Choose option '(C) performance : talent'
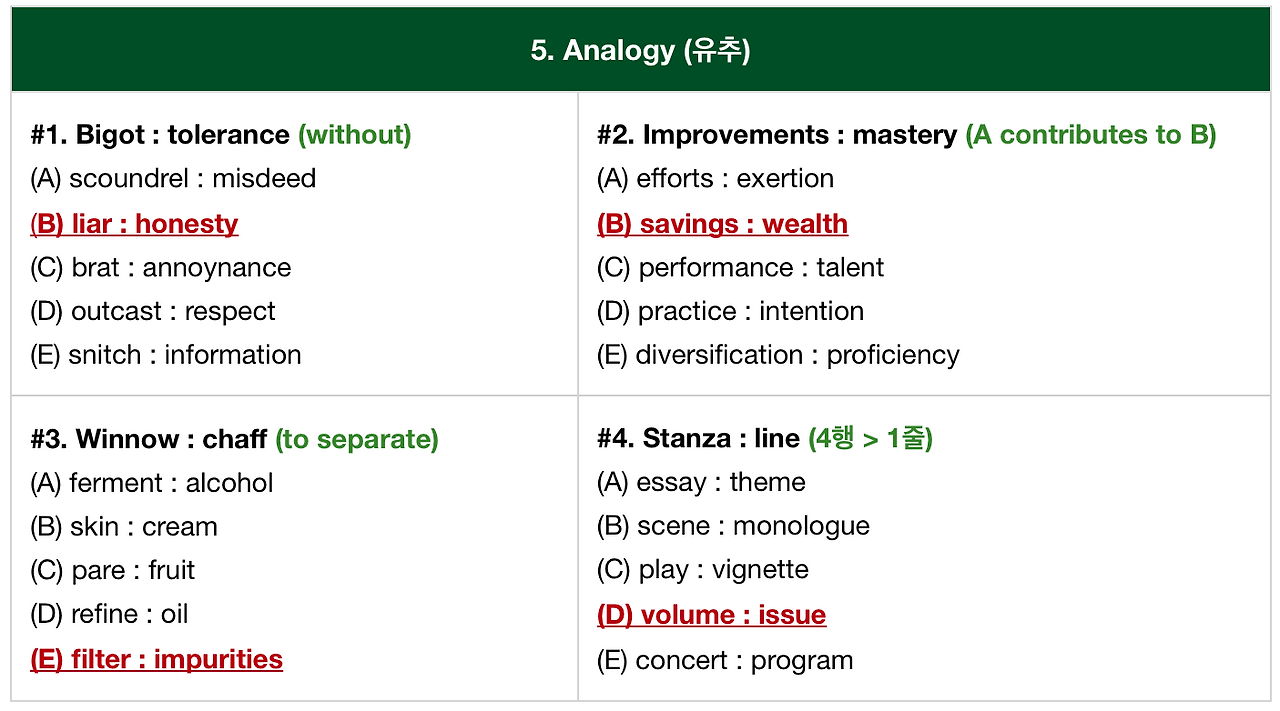Screen dimensions: 1280x711 point(740,268)
